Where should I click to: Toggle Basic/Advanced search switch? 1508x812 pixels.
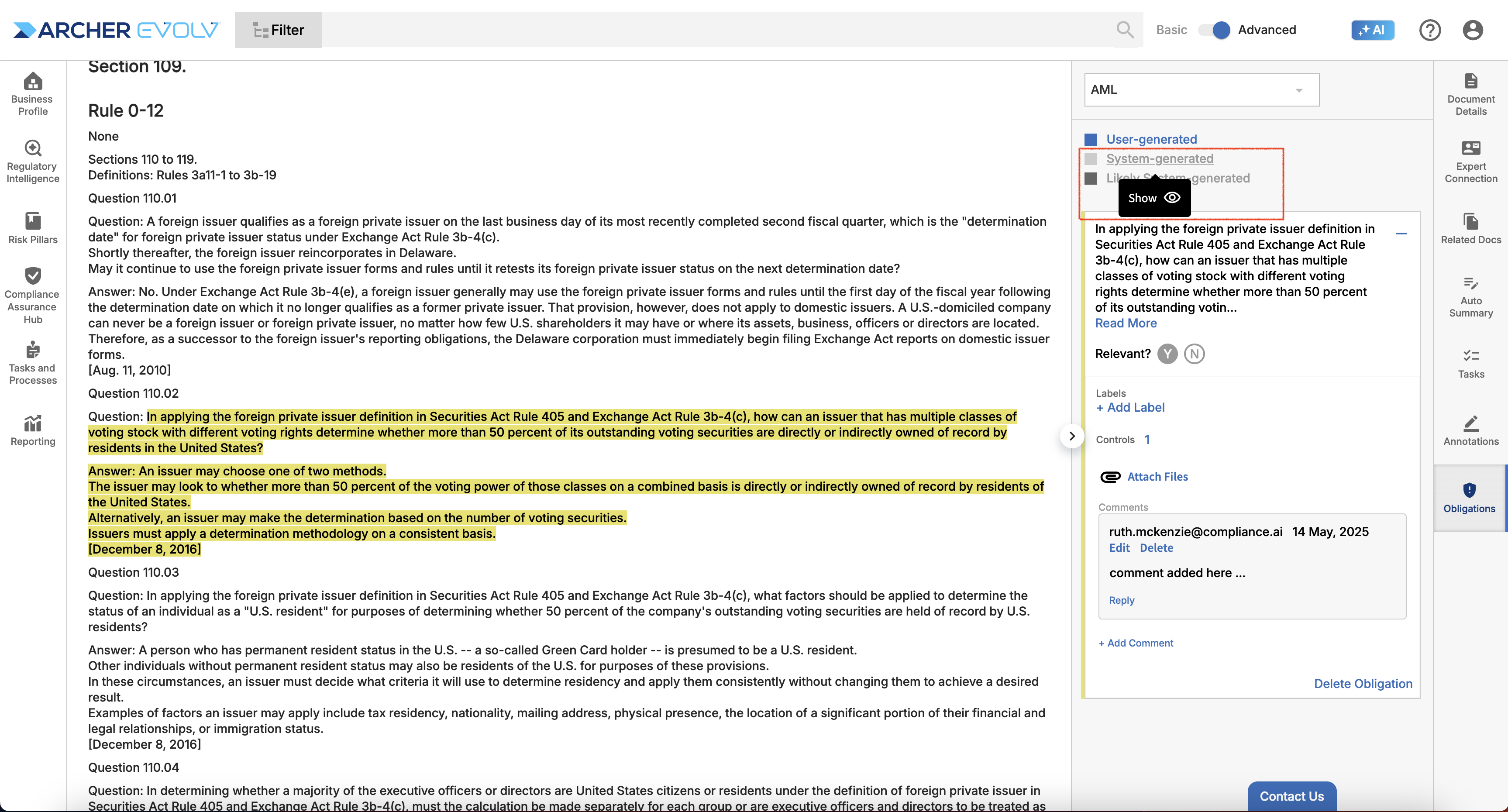point(1214,29)
